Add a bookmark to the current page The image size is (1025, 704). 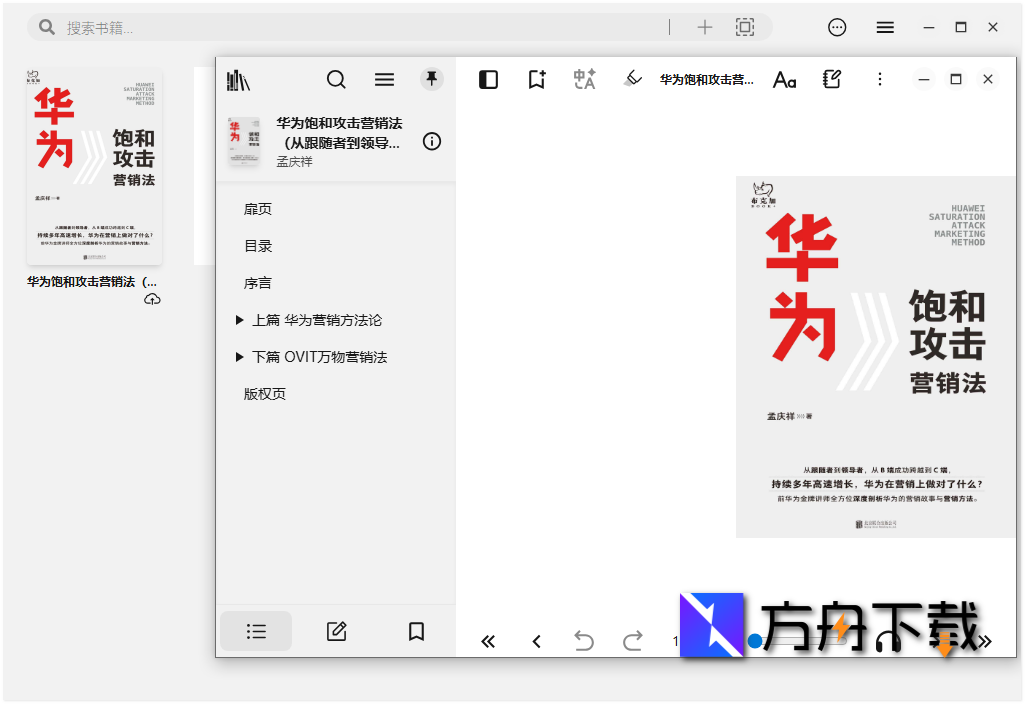pyautogui.click(x=536, y=79)
